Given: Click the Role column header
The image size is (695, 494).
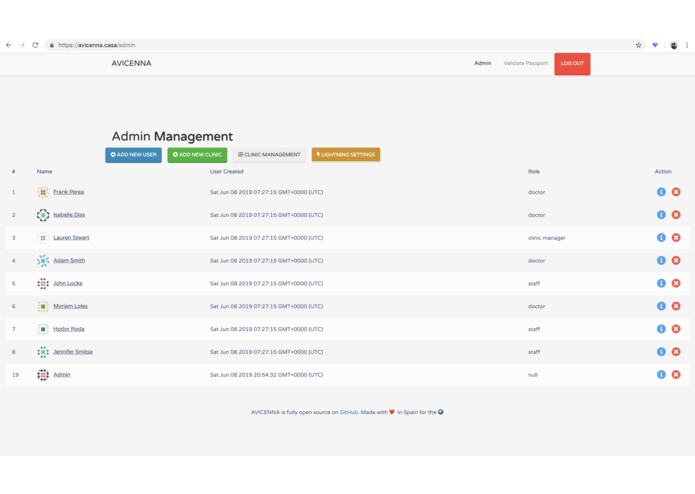Looking at the screenshot, I should coord(534,171).
